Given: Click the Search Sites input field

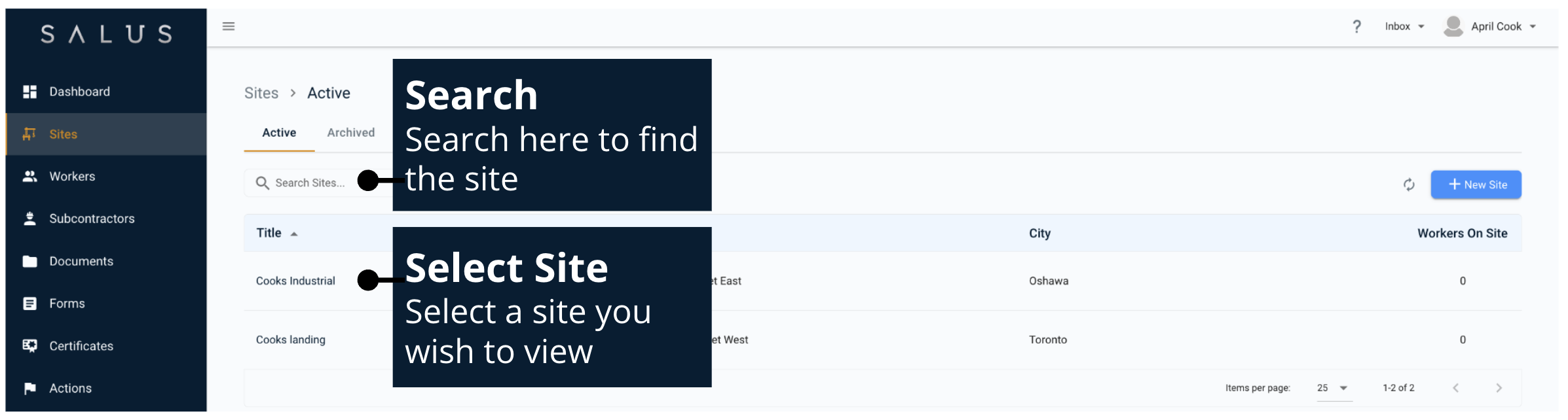Looking at the screenshot, I should point(308,183).
